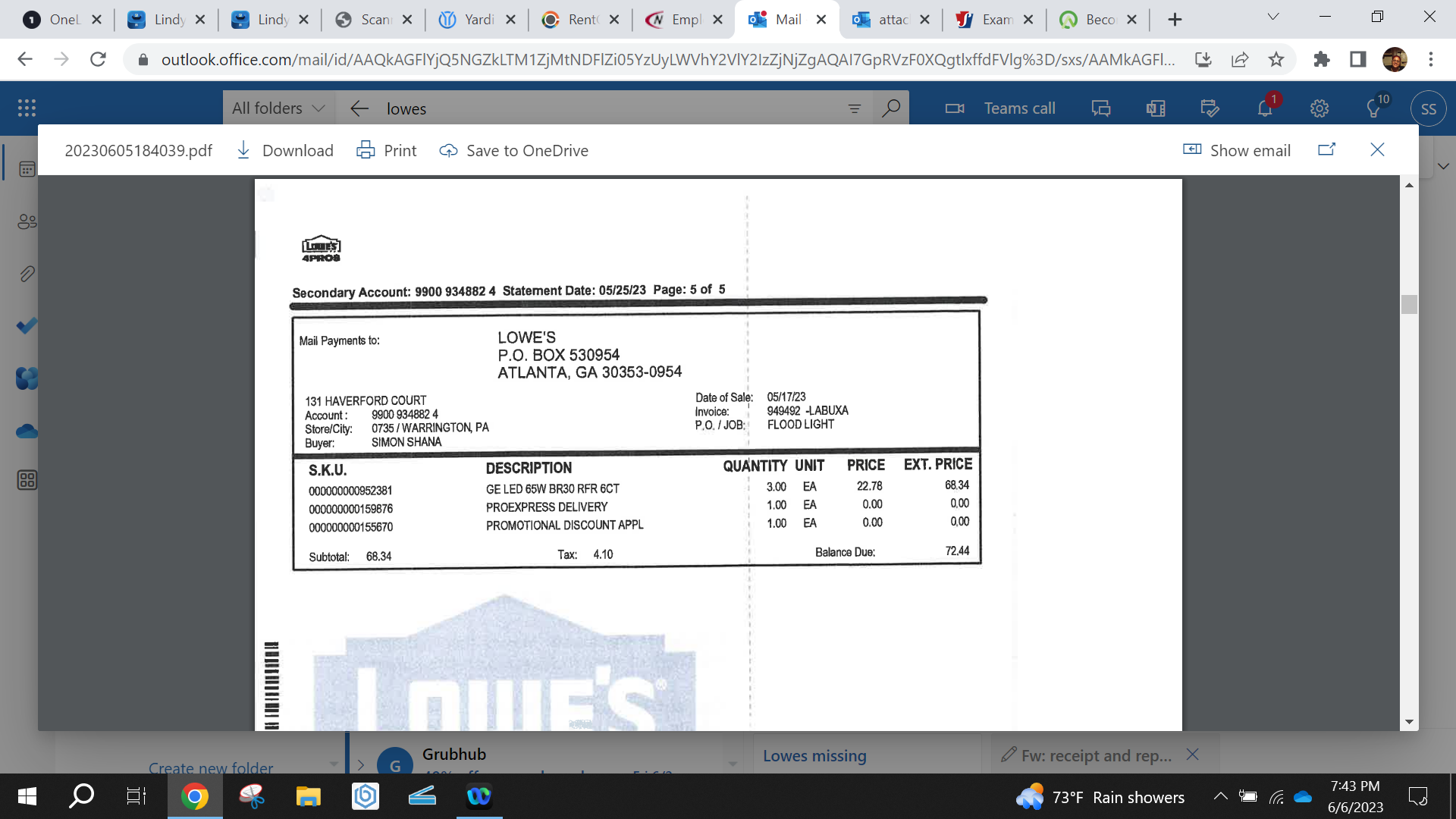Click the PDF viewer scrollbar thumb
The image size is (1456, 819).
[1409, 304]
